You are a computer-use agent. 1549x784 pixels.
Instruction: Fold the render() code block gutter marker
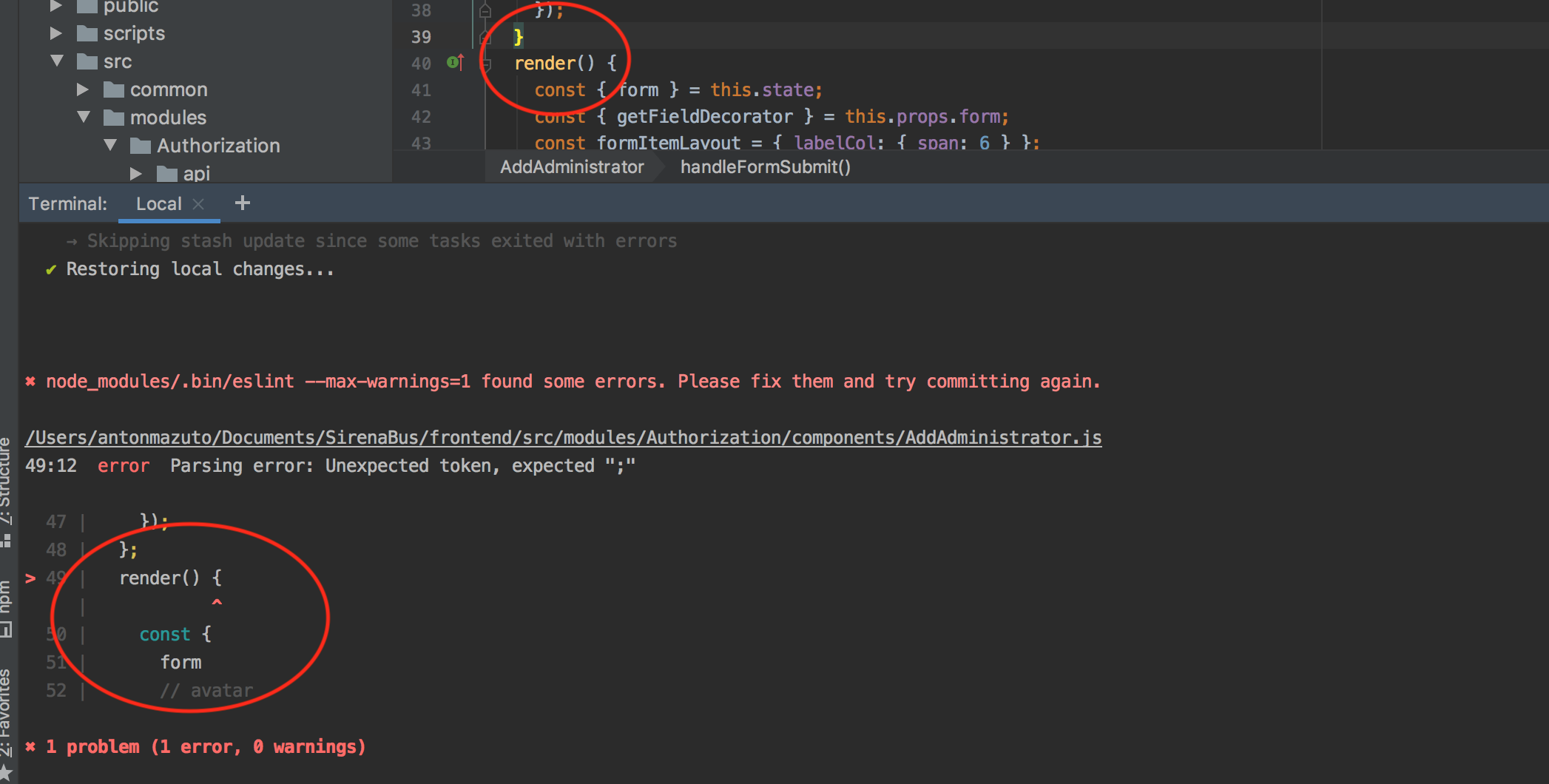click(485, 64)
